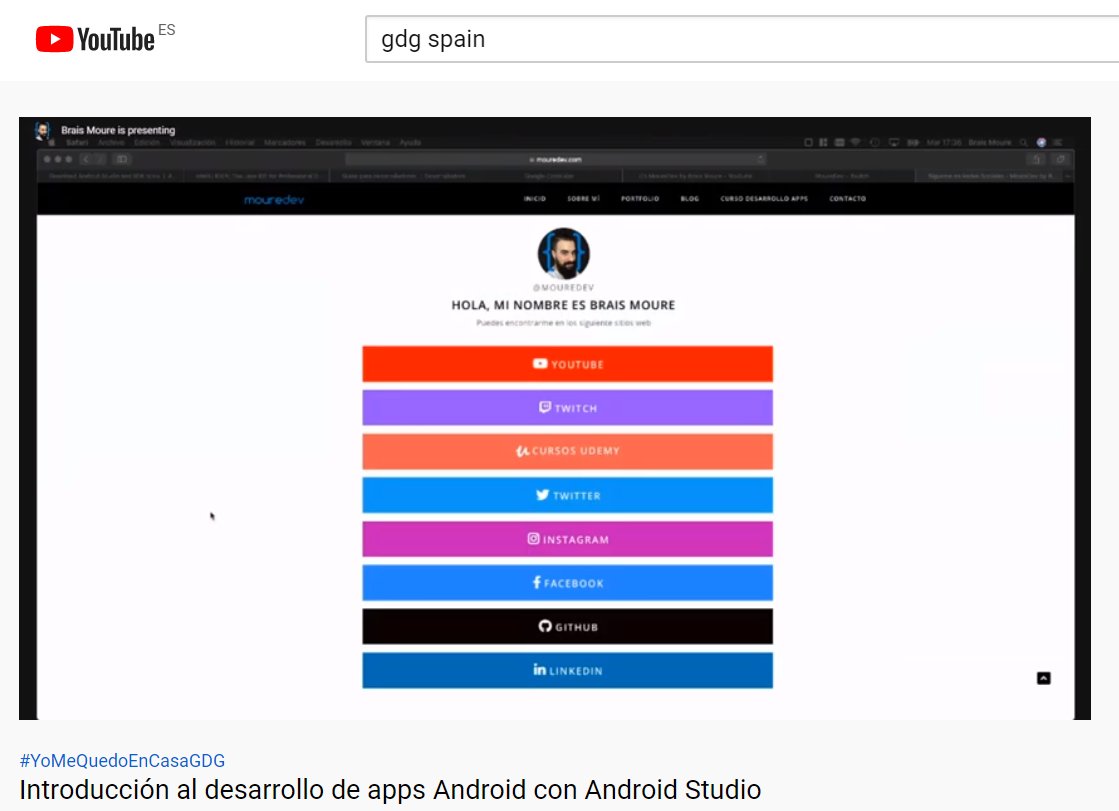
Task: Click Brais Moure's round profile photo
Action: tap(564, 253)
